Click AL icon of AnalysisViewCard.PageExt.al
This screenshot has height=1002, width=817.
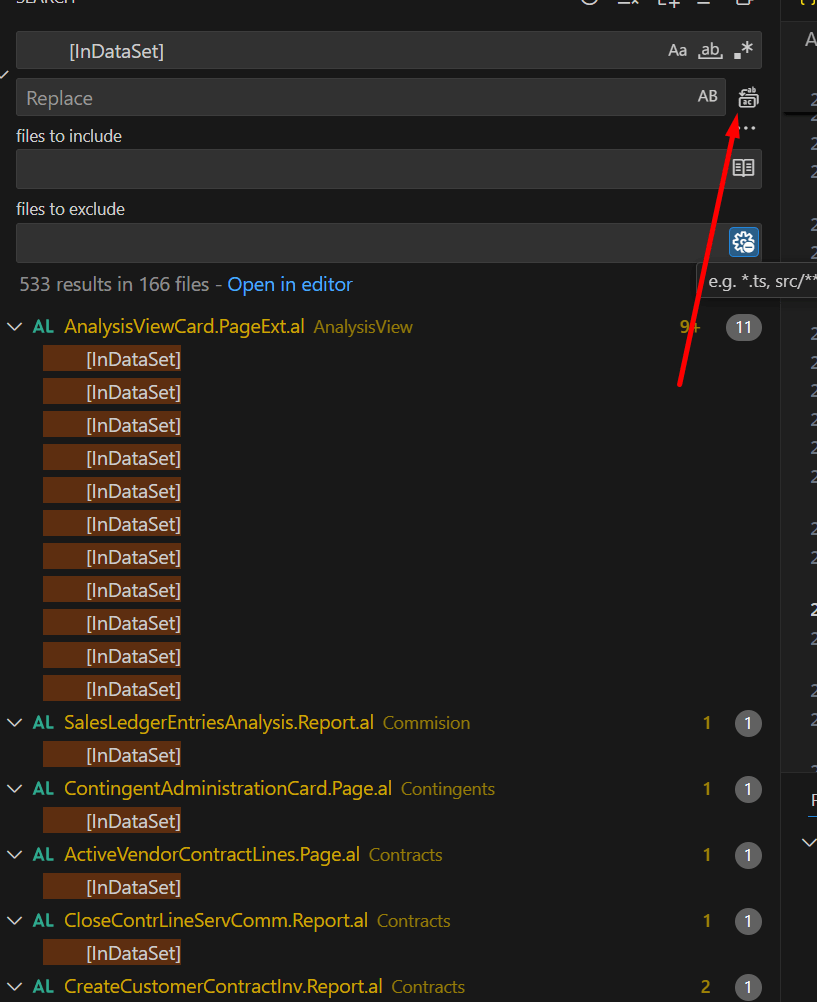(x=43, y=327)
